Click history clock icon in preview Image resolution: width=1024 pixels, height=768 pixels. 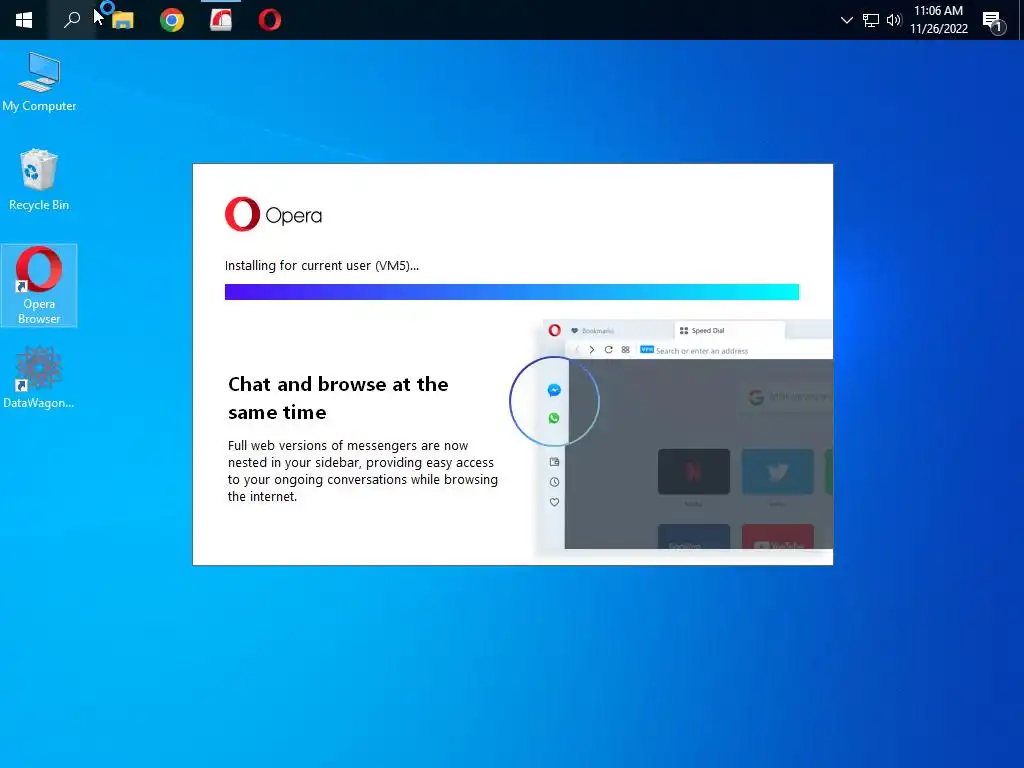tap(554, 482)
